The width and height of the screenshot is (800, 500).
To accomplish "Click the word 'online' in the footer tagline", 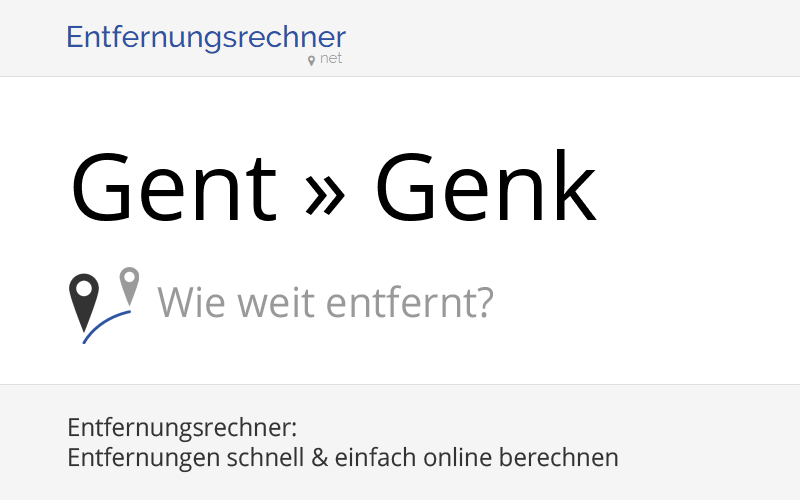I will [x=458, y=457].
